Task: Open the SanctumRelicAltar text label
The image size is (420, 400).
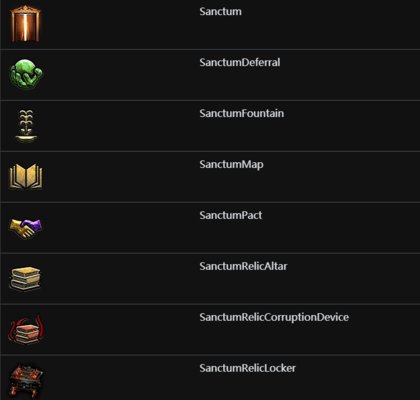Action: pos(243,266)
